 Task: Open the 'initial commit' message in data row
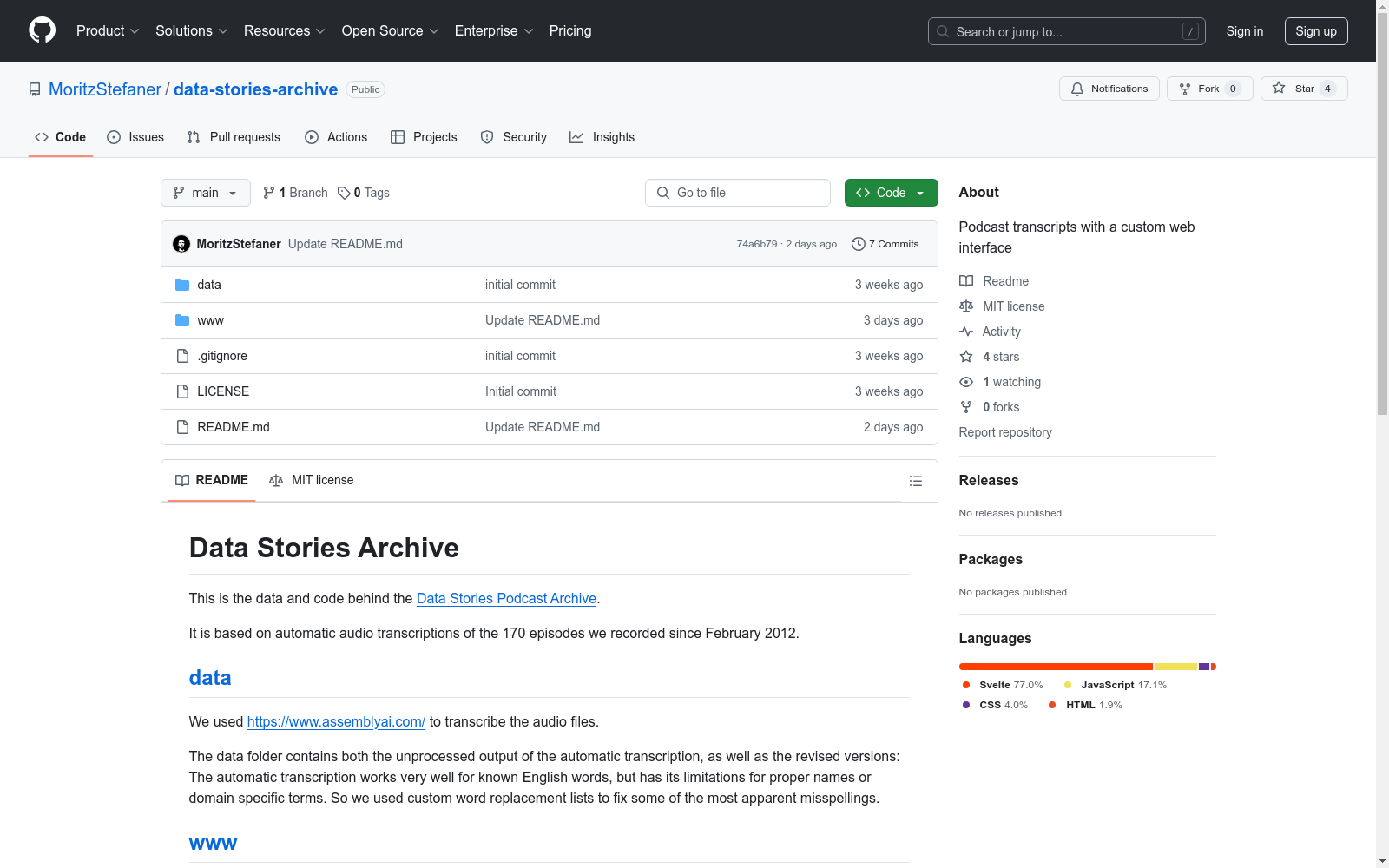(520, 285)
